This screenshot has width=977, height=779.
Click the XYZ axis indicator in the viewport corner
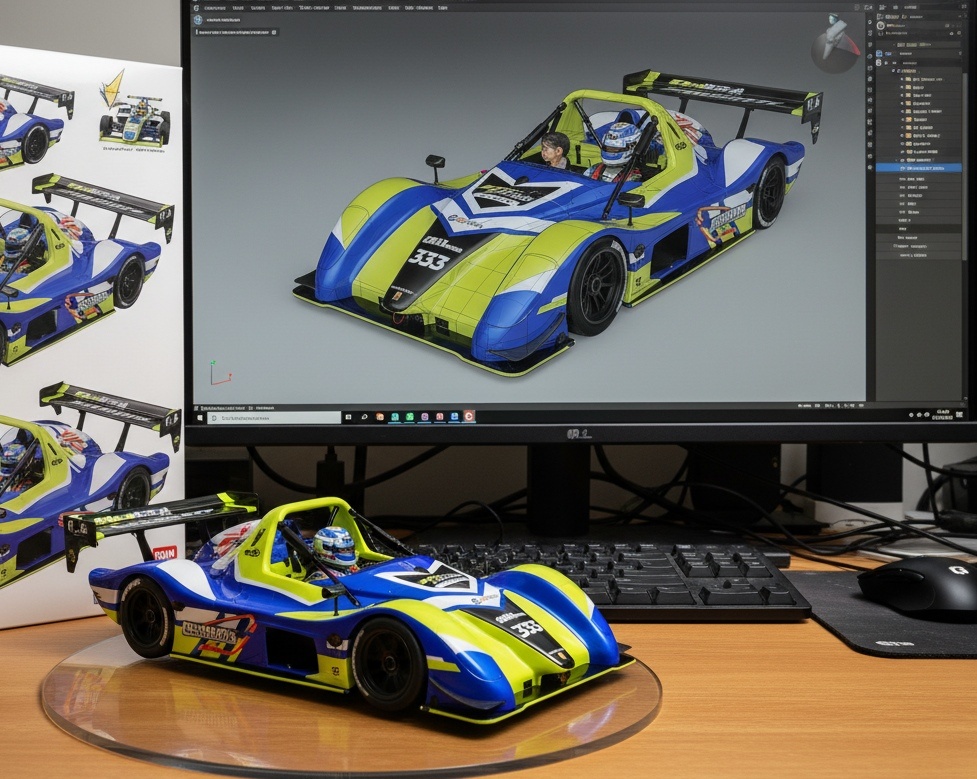click(x=220, y=373)
